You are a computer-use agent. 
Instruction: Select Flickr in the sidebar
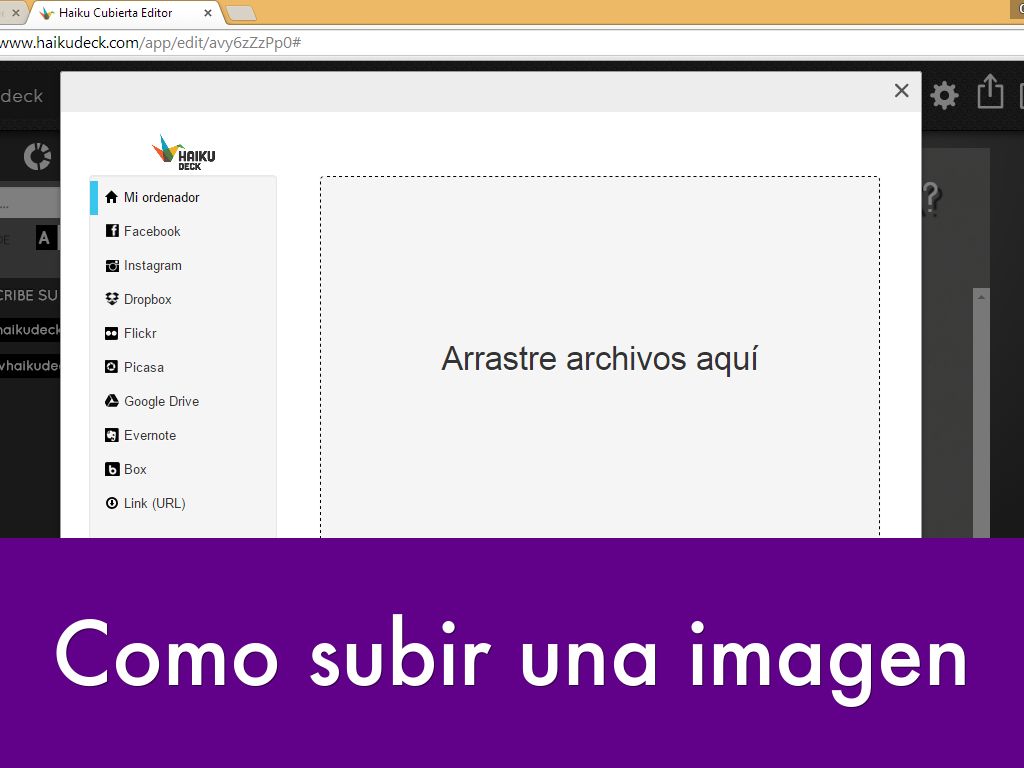(x=140, y=334)
